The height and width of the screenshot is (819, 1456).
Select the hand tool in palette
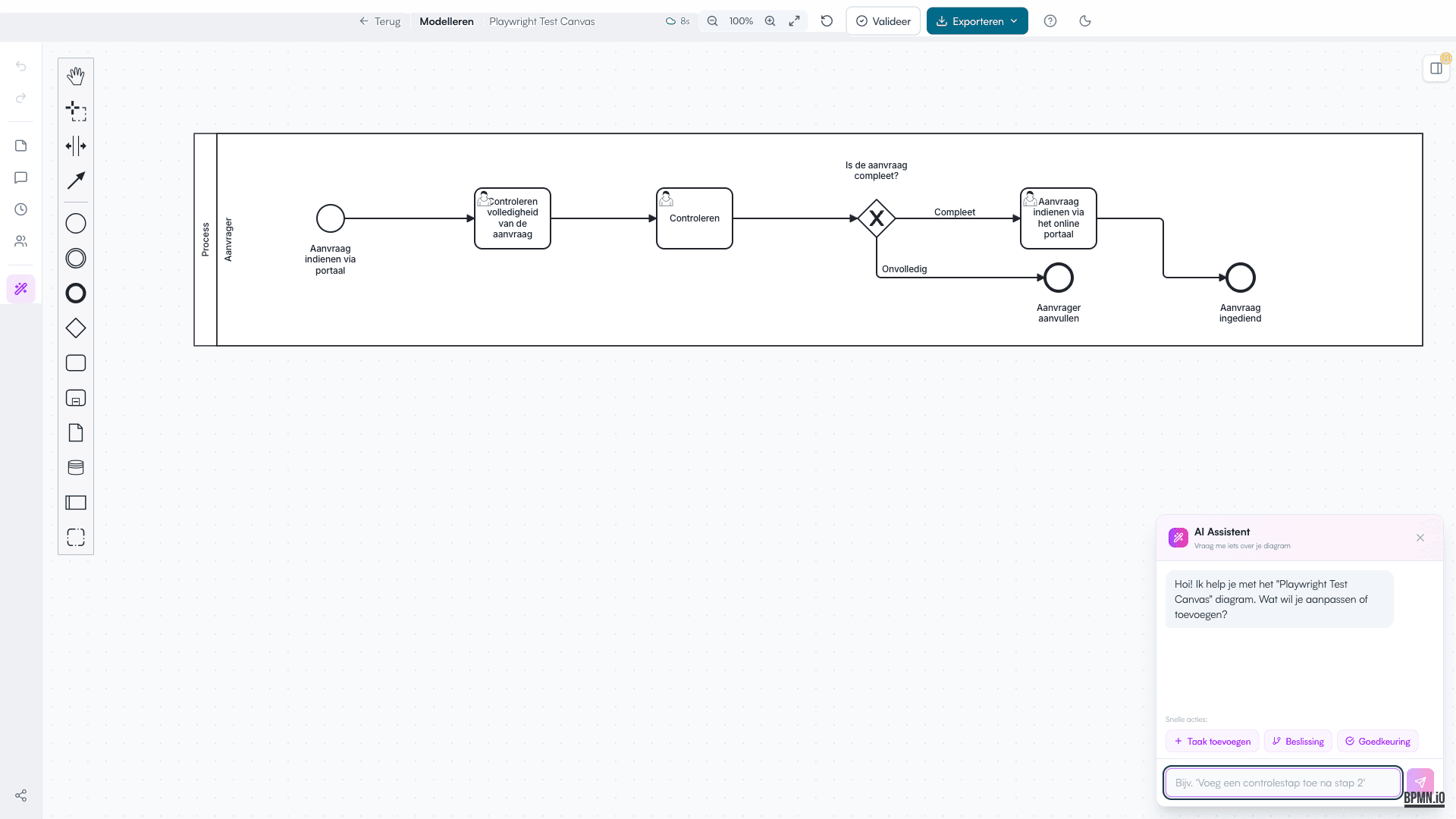76,76
